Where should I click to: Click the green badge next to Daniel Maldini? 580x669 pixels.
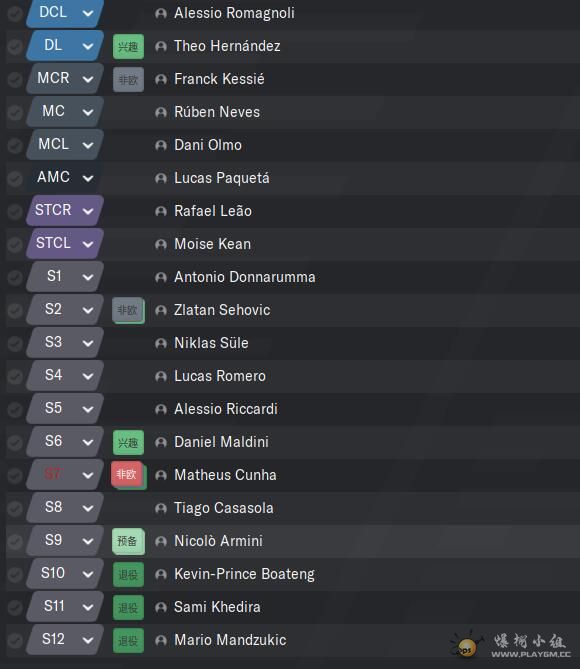(x=128, y=442)
